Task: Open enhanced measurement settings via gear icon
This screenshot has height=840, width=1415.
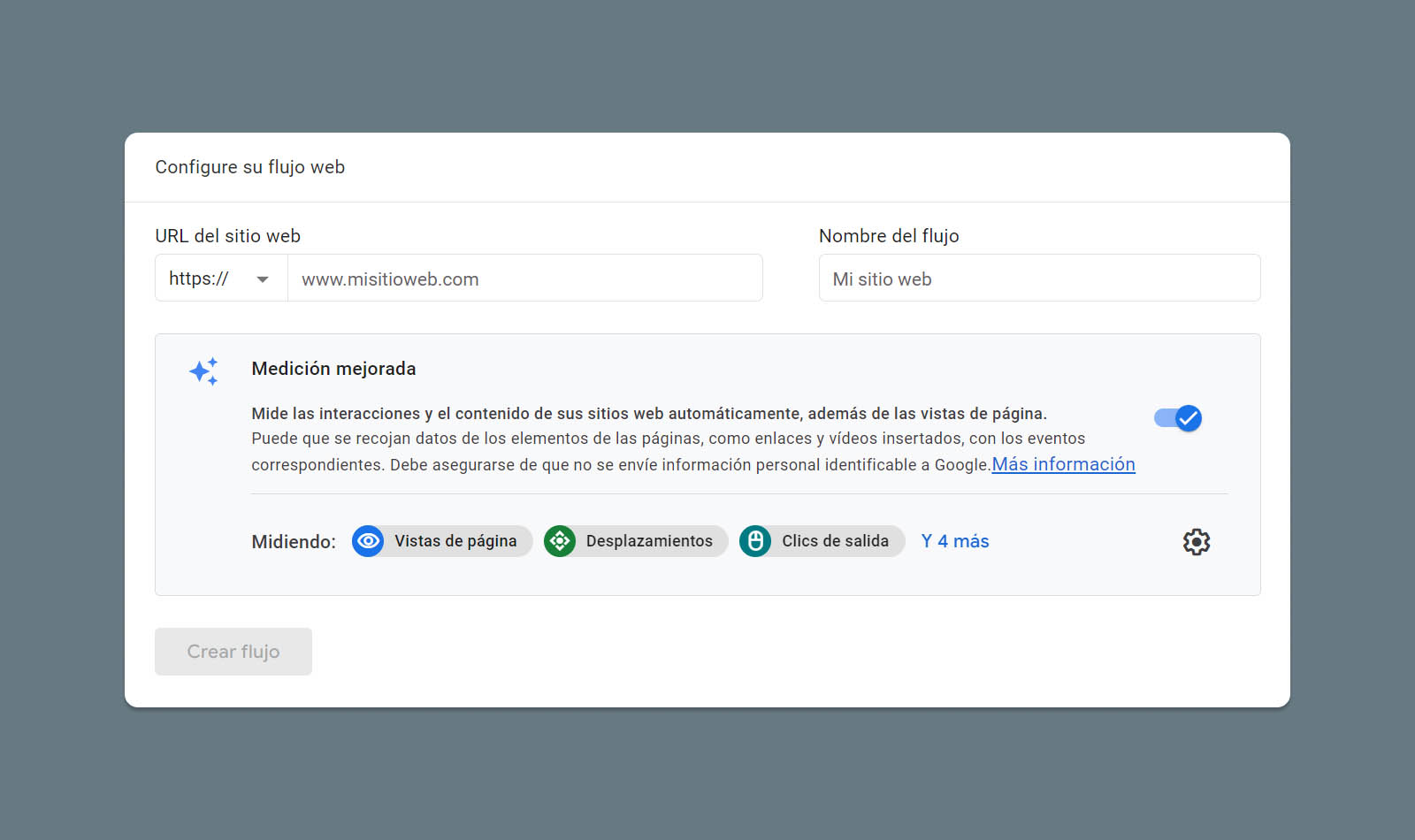Action: coord(1196,542)
